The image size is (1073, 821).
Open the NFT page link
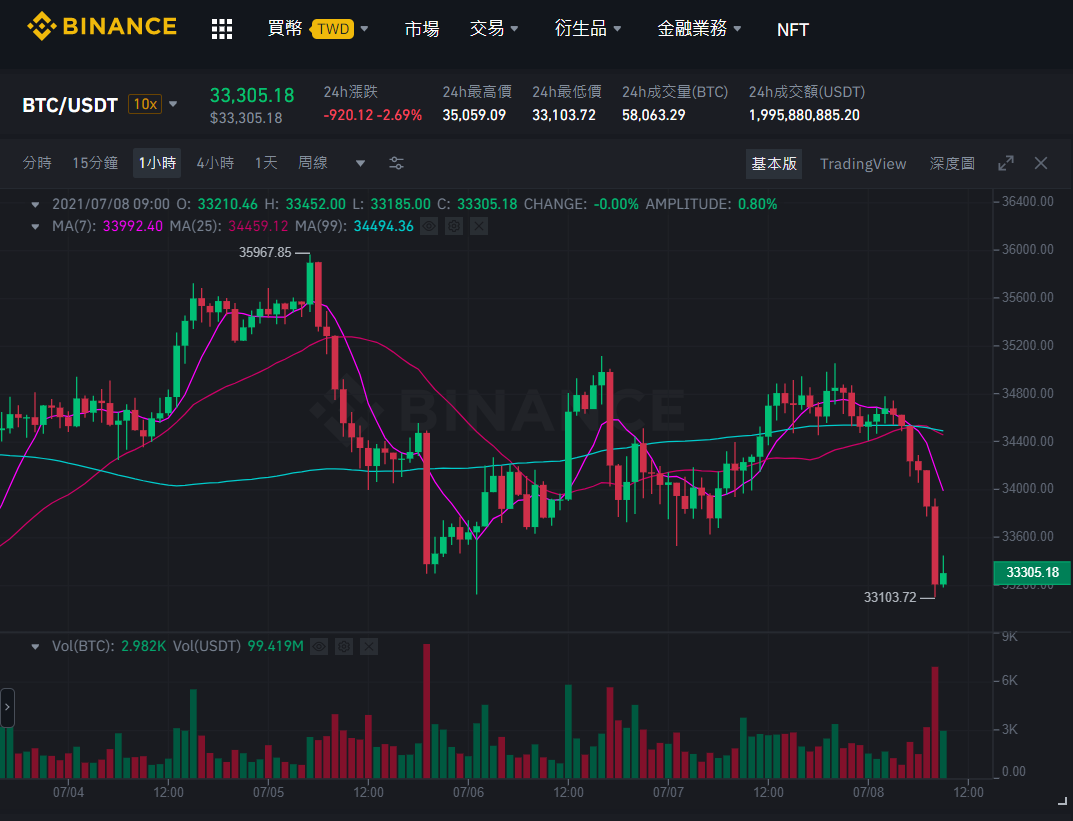point(792,29)
